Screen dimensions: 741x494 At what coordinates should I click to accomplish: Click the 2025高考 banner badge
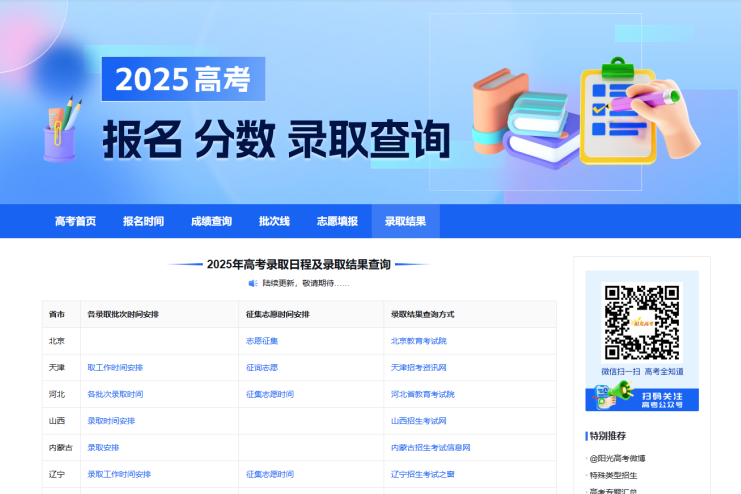[183, 79]
